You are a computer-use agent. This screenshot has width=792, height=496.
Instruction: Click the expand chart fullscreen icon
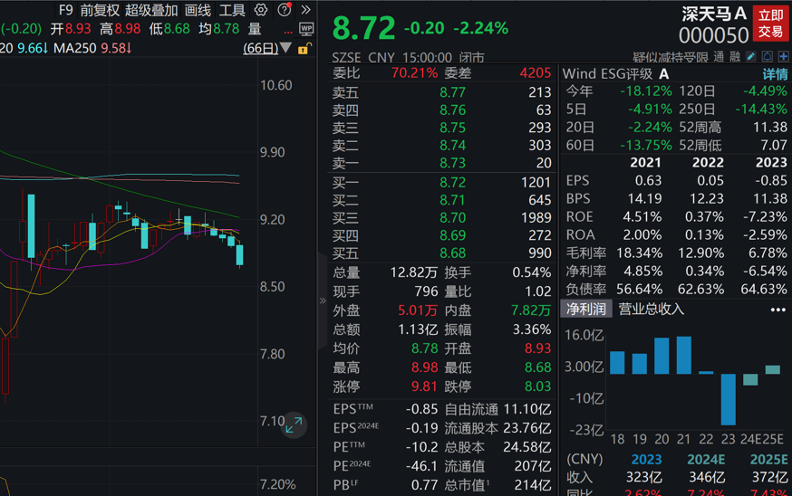(x=293, y=425)
